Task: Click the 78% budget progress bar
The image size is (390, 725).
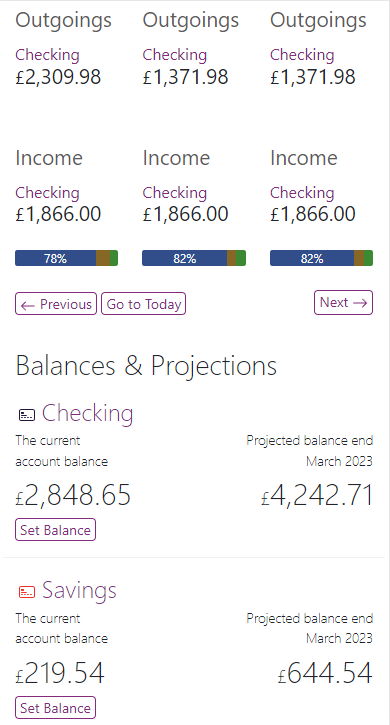Action: tap(67, 258)
